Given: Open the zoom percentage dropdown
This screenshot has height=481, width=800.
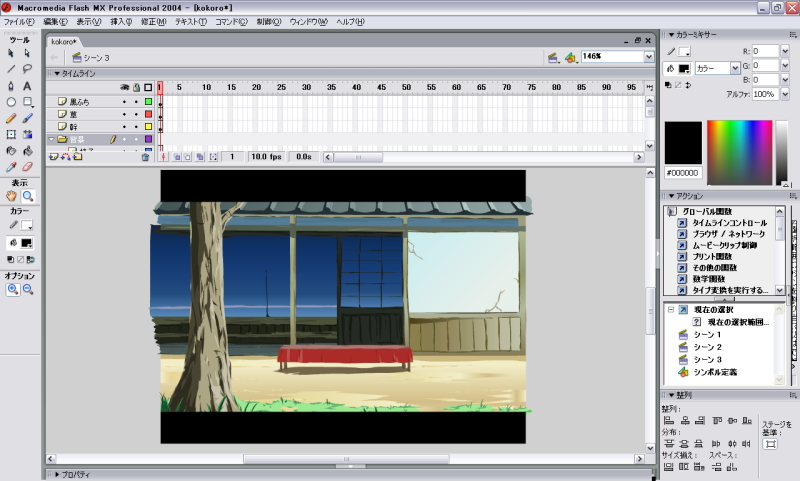Looking at the screenshot, I should (648, 57).
